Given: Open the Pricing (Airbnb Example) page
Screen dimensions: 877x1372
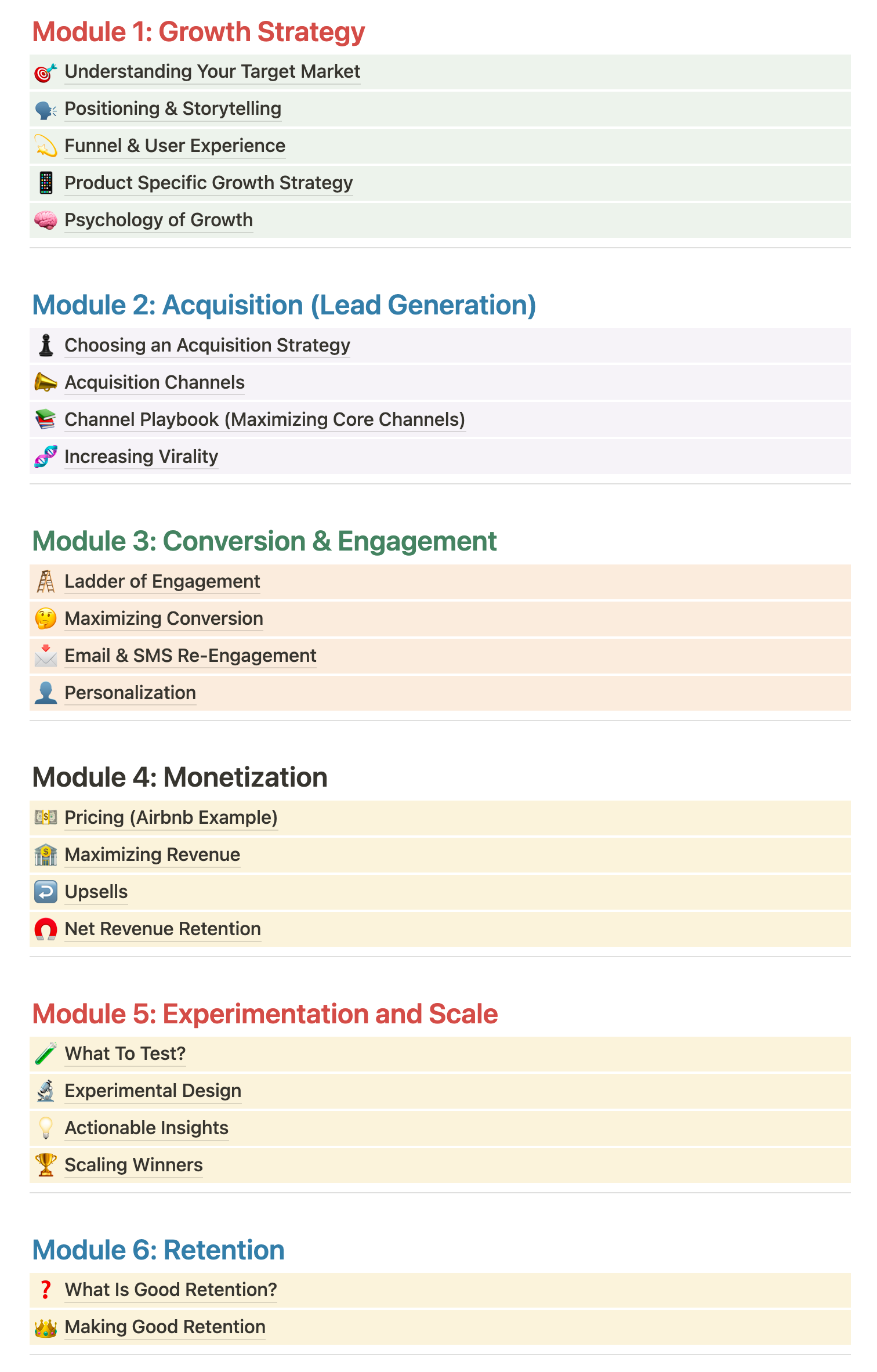Looking at the screenshot, I should 171,817.
